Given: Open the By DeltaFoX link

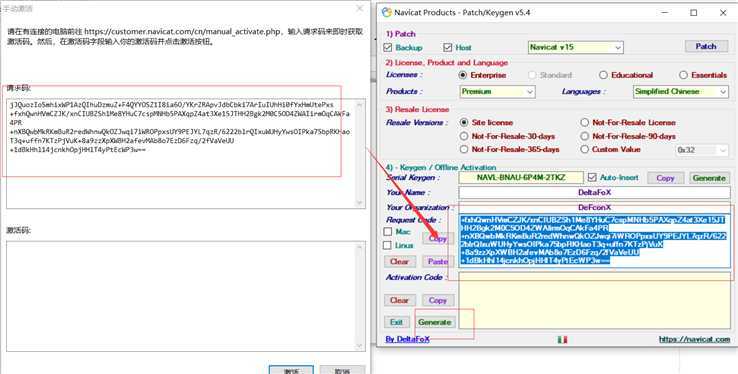Looking at the screenshot, I should pos(407,339).
